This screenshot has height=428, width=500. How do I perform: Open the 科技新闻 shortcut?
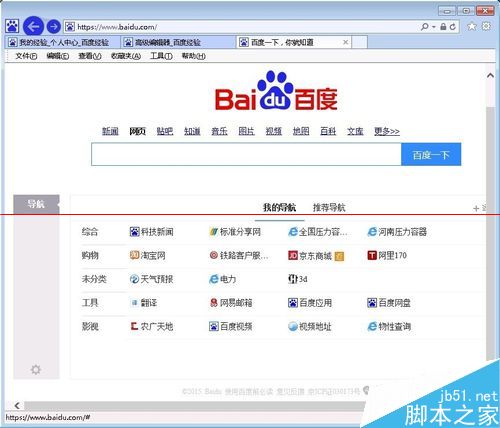[152, 232]
